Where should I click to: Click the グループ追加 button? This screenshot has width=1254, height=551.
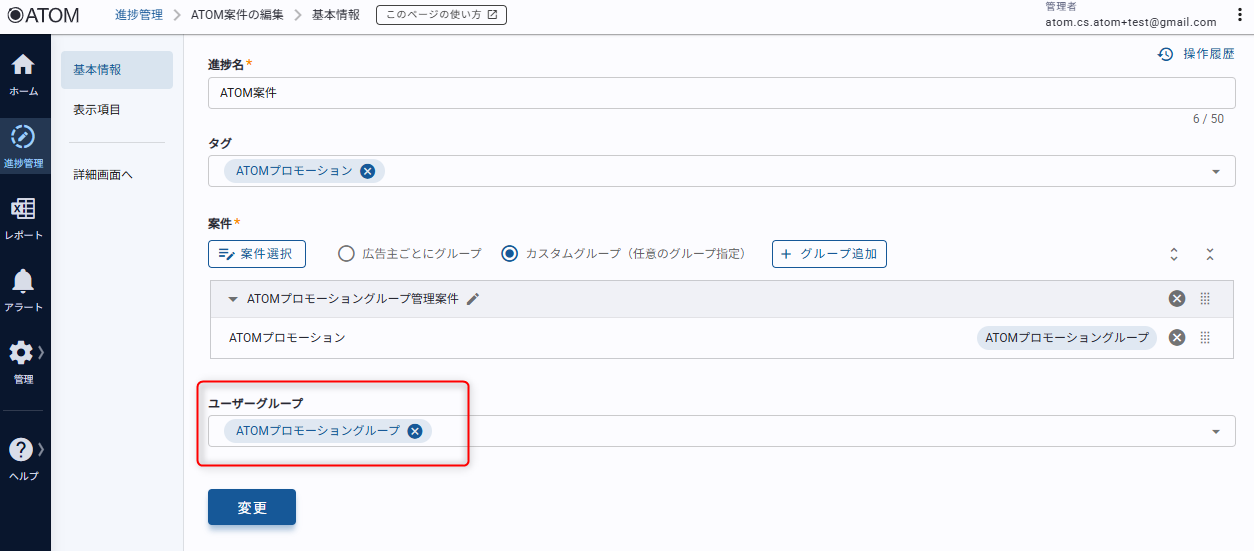click(829, 254)
